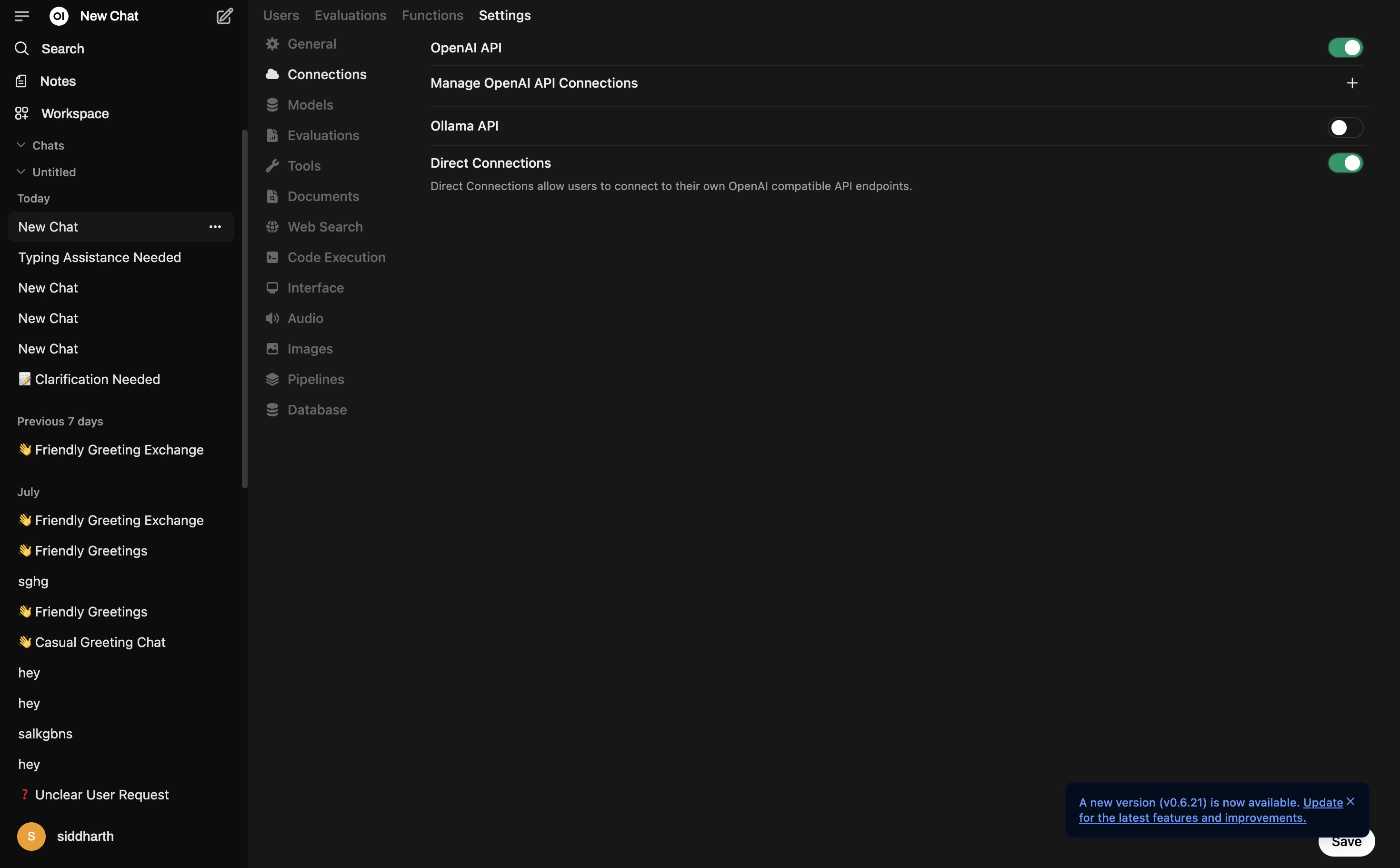Open the Search item in the sidebar
1400x868 pixels.
[x=62, y=49]
